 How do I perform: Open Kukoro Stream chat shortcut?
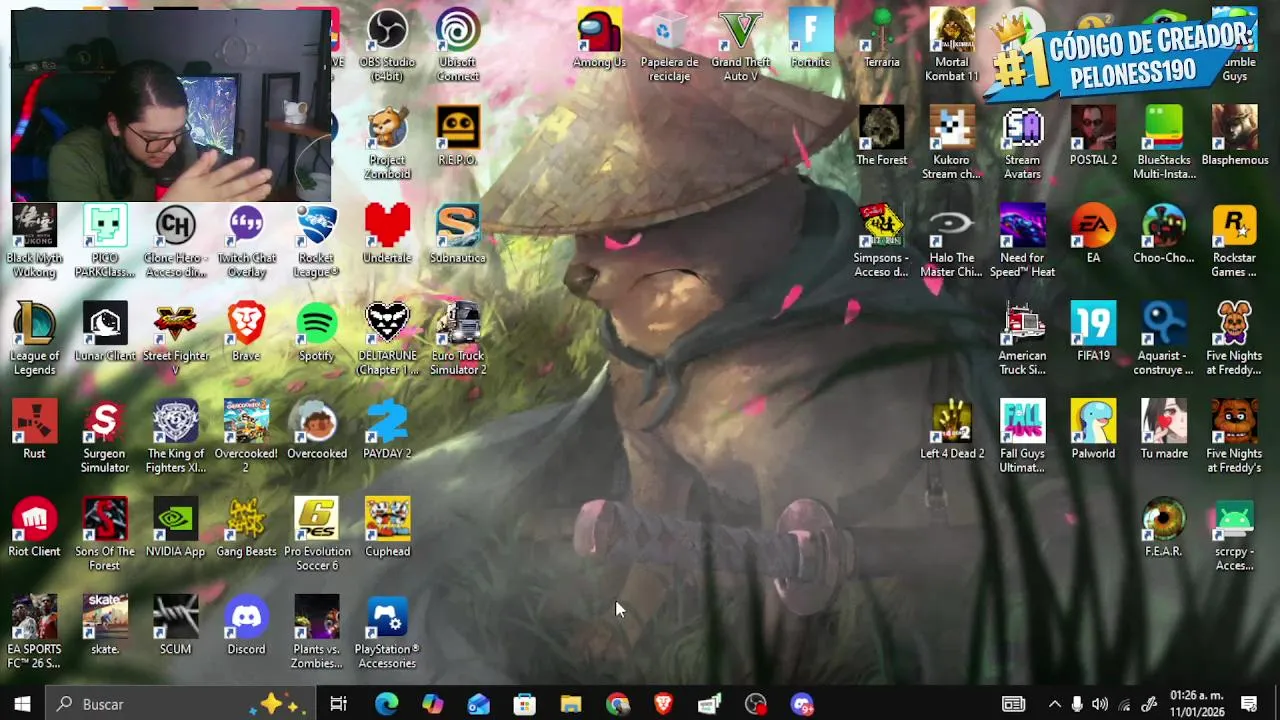[952, 128]
